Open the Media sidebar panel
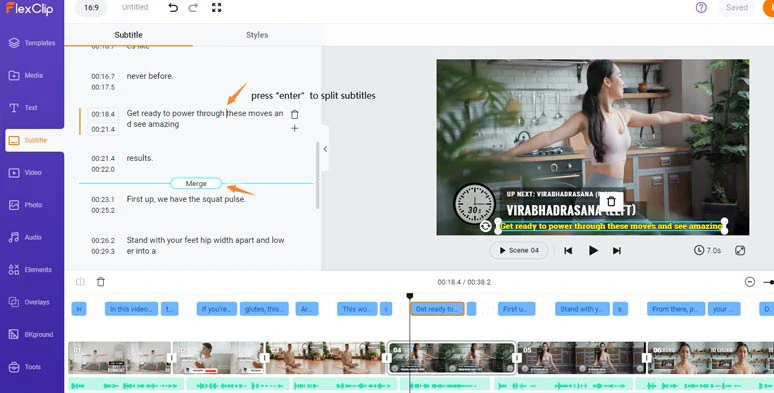This screenshot has height=393, width=774. [32, 76]
